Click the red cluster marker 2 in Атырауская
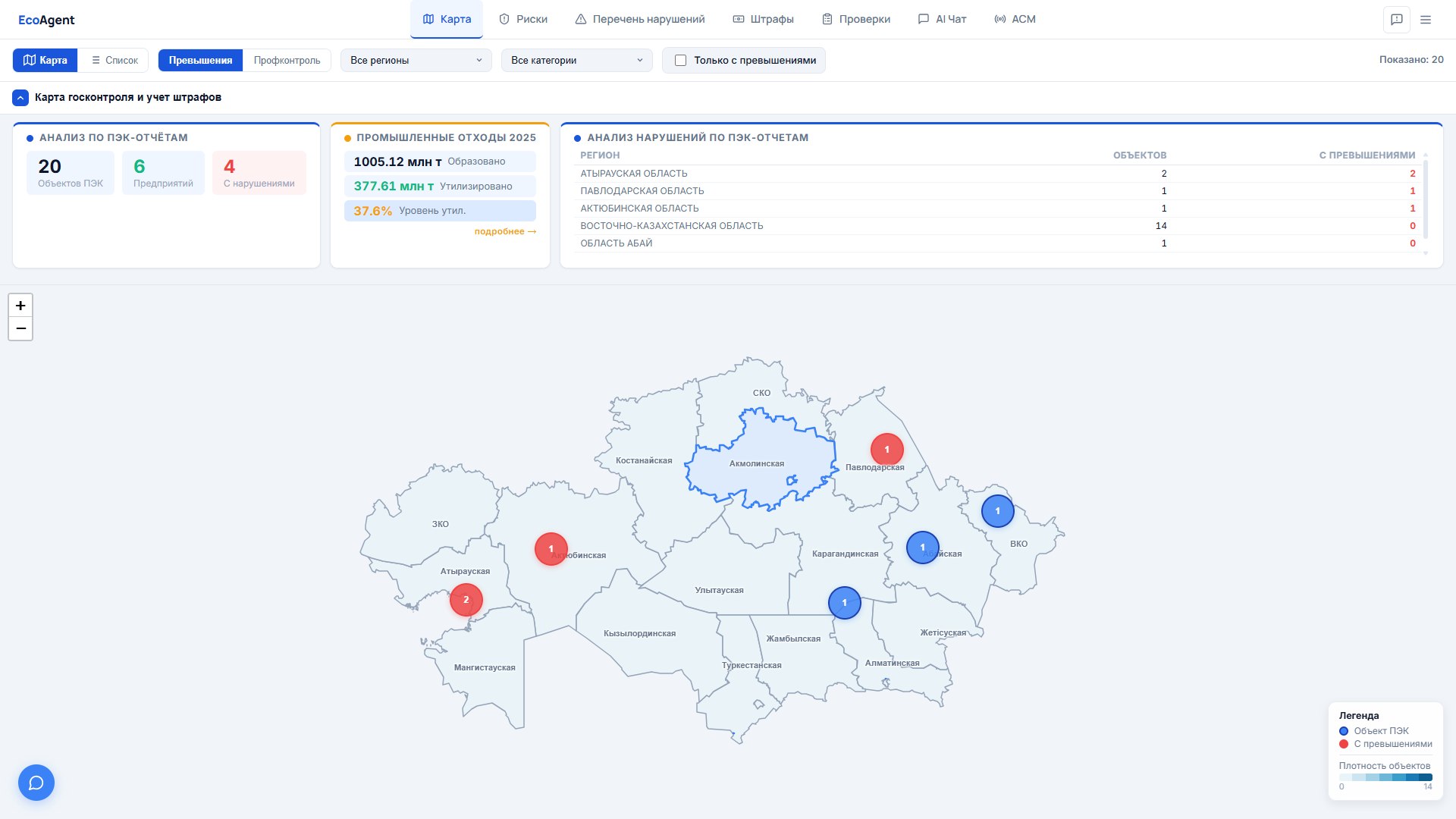Screen dimensions: 1456x819 (466, 600)
